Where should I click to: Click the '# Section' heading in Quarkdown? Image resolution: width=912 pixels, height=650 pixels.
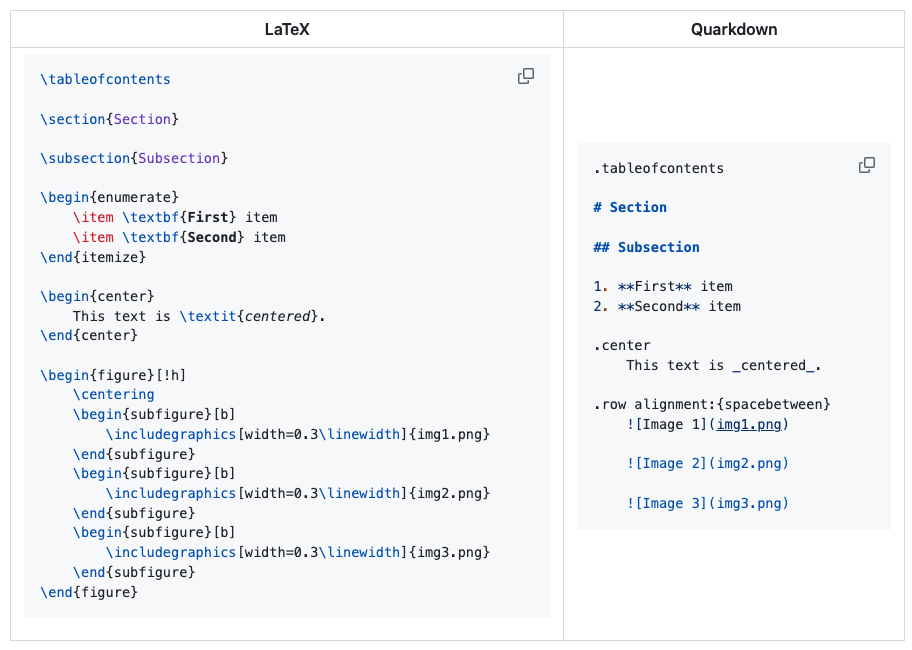pyautogui.click(x=630, y=207)
